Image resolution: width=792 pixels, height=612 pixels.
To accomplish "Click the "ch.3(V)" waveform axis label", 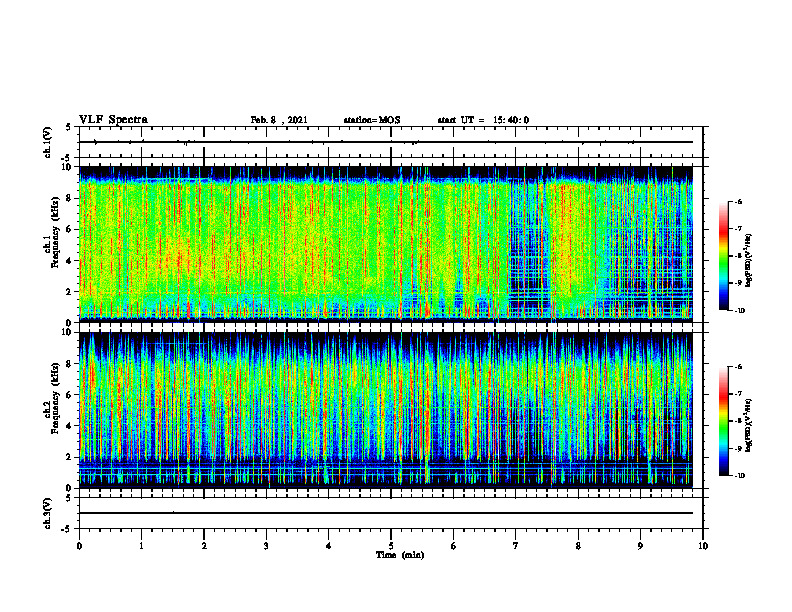I will click(48, 513).
